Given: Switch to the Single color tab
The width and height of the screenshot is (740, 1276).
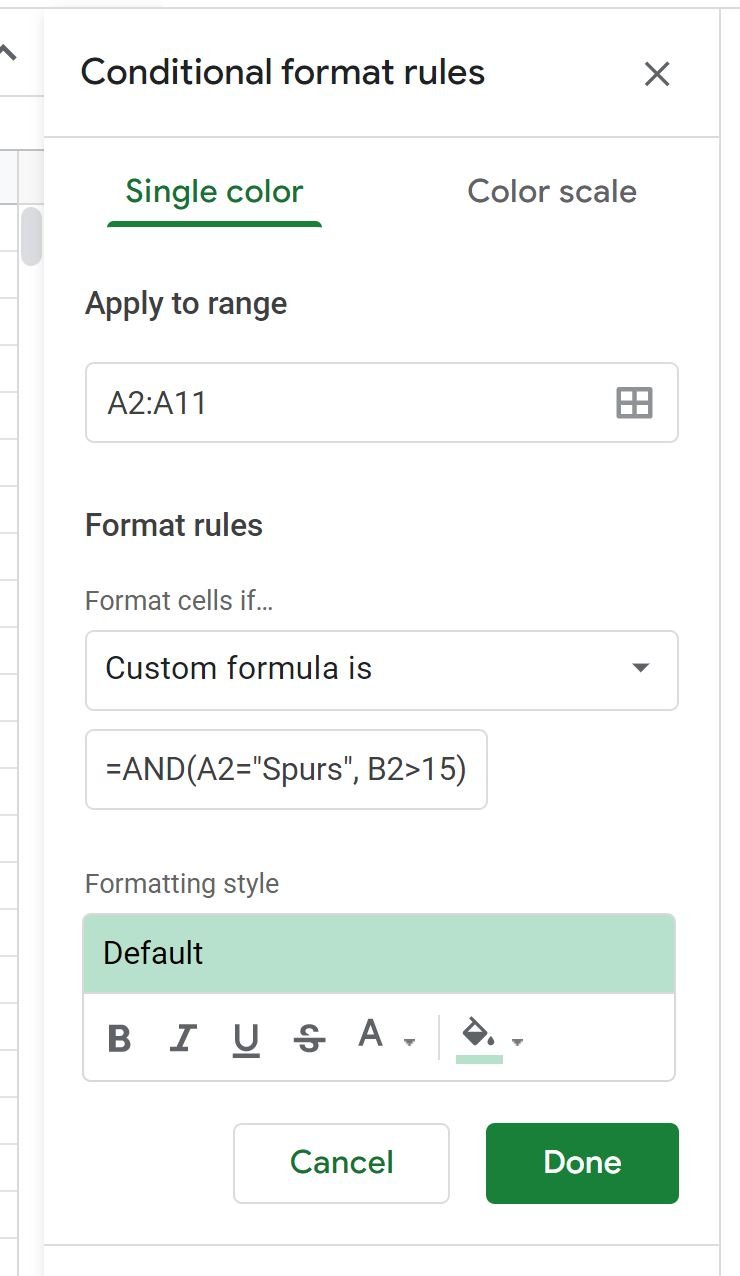Looking at the screenshot, I should coord(214,192).
